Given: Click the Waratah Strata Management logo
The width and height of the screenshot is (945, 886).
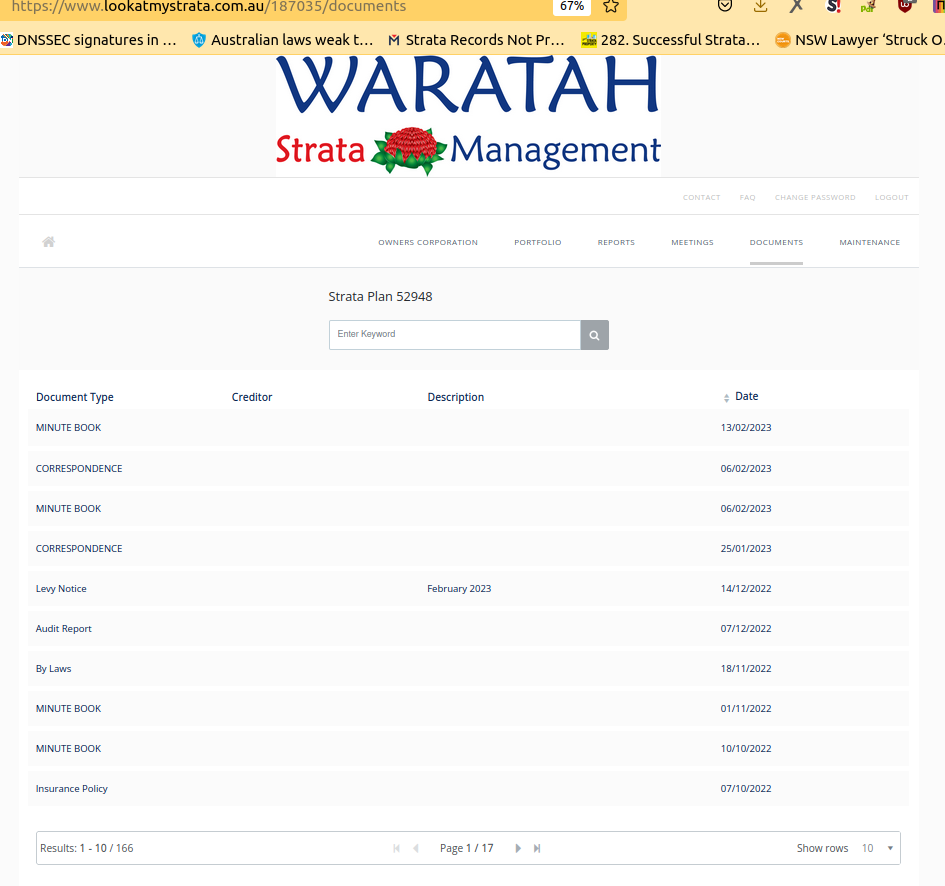Looking at the screenshot, I should click(x=468, y=116).
